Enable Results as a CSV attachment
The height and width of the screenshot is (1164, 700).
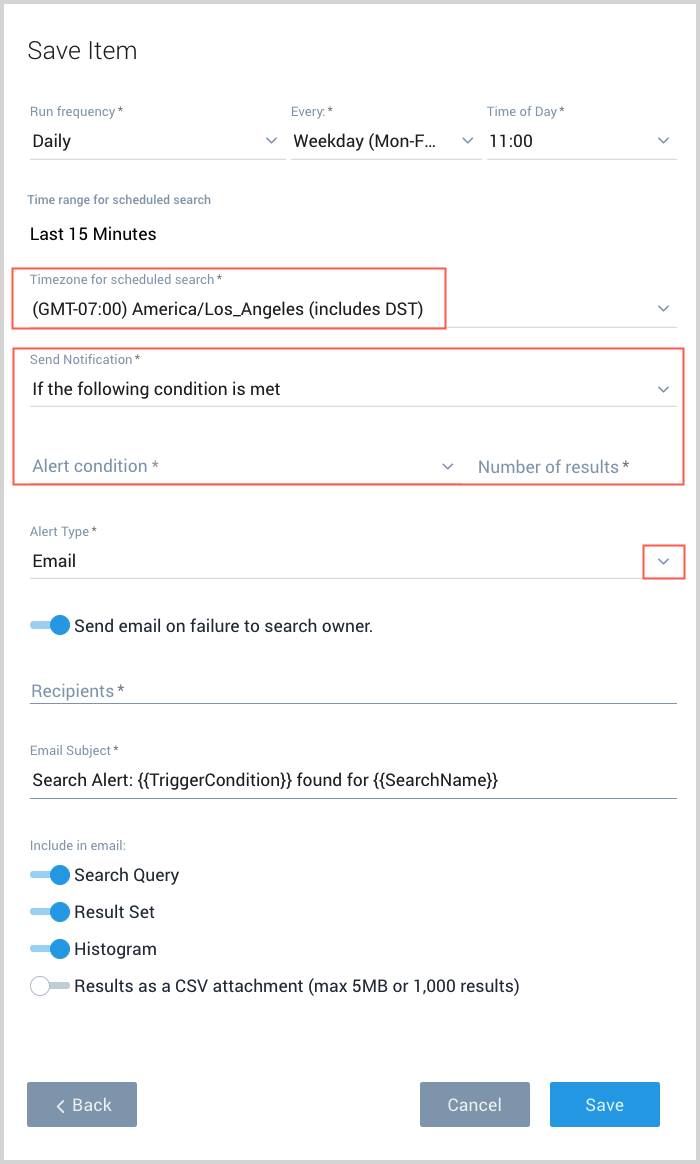tap(50, 986)
